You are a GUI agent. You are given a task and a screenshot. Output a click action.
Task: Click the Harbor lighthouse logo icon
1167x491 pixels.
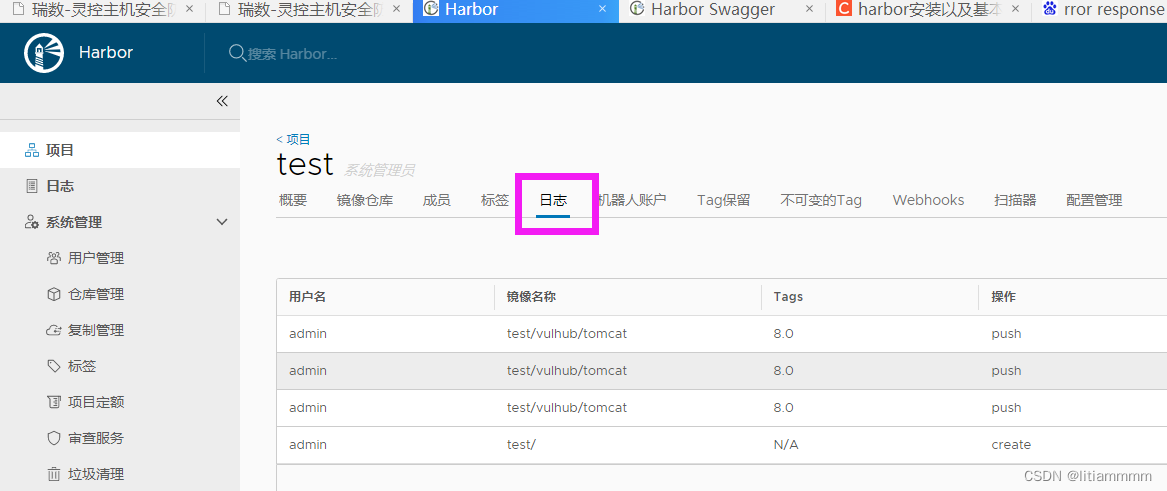pos(45,54)
